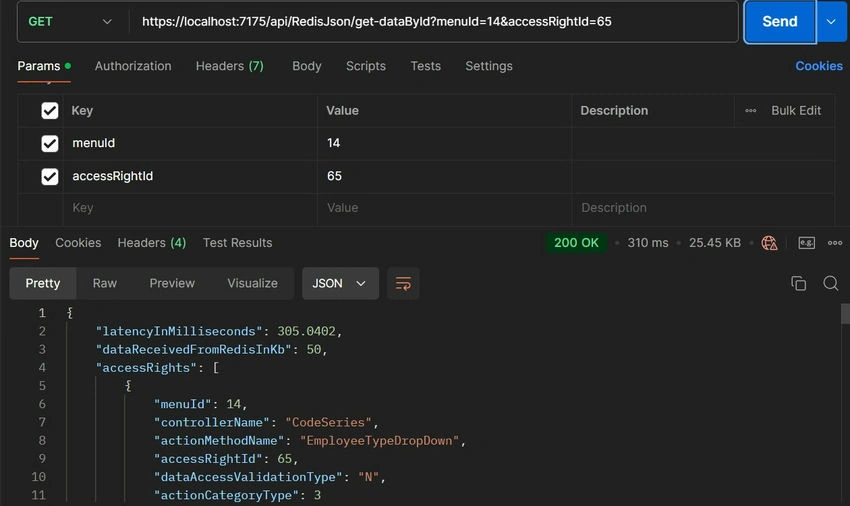Viewport: 850px width, 506px height.
Task: Click the empty Value placeholder field
Action: click(445, 208)
